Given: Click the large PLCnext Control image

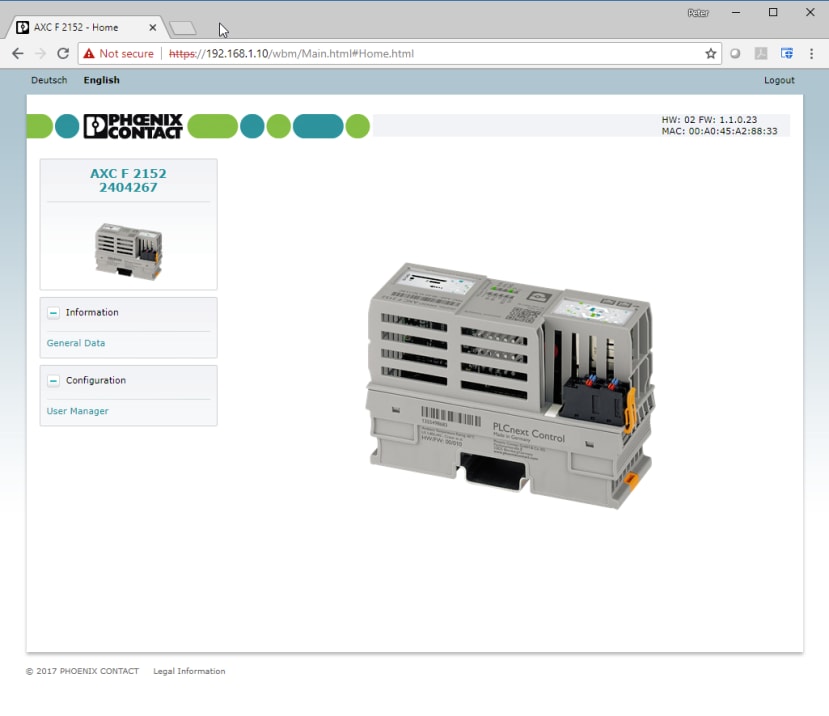Looking at the screenshot, I should 510,385.
